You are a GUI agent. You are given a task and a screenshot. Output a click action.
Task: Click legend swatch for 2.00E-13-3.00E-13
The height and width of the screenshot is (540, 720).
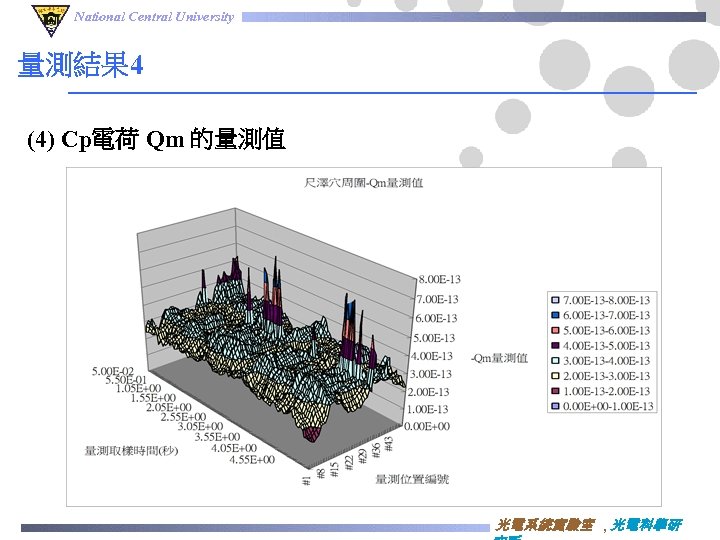(x=555, y=376)
